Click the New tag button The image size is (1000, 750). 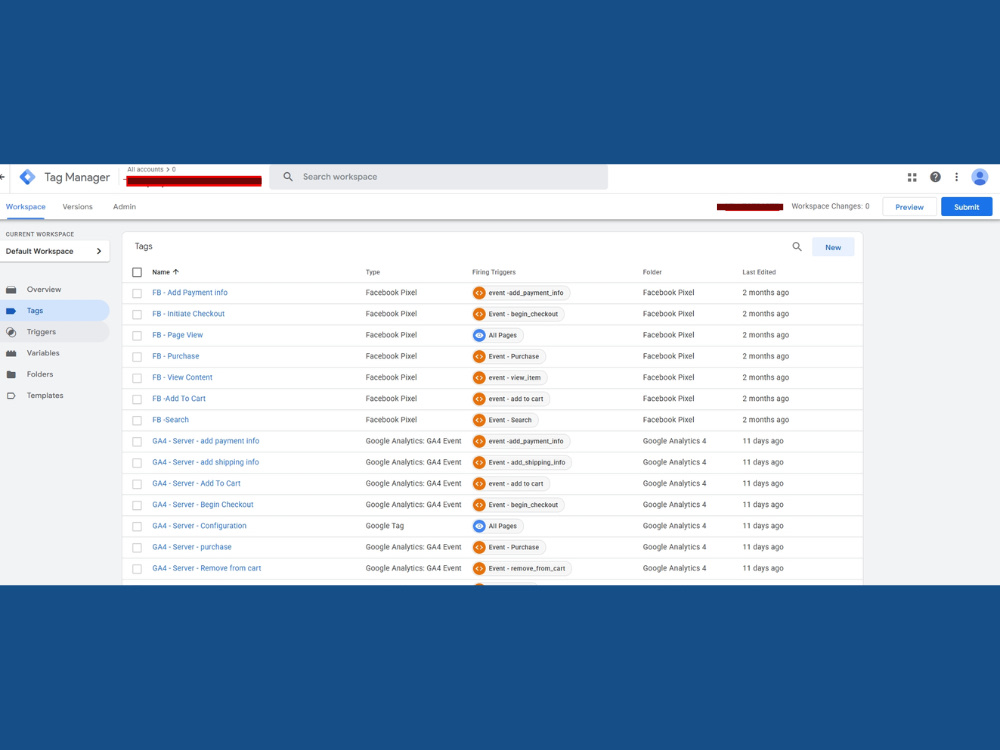coord(833,247)
